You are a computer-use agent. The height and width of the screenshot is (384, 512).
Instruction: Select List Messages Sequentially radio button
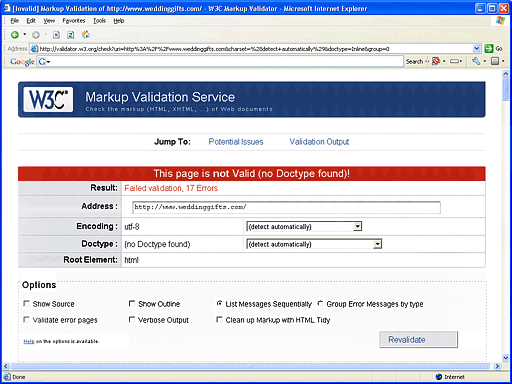click(219, 303)
